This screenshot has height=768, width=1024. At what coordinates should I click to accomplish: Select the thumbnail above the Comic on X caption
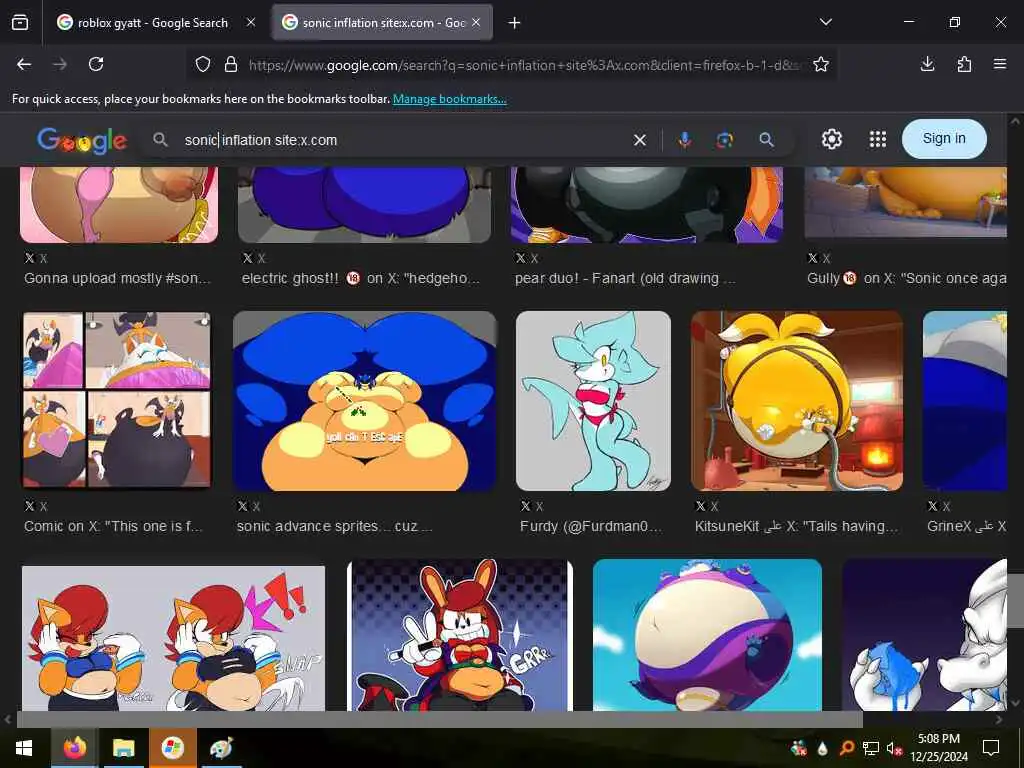[117, 400]
